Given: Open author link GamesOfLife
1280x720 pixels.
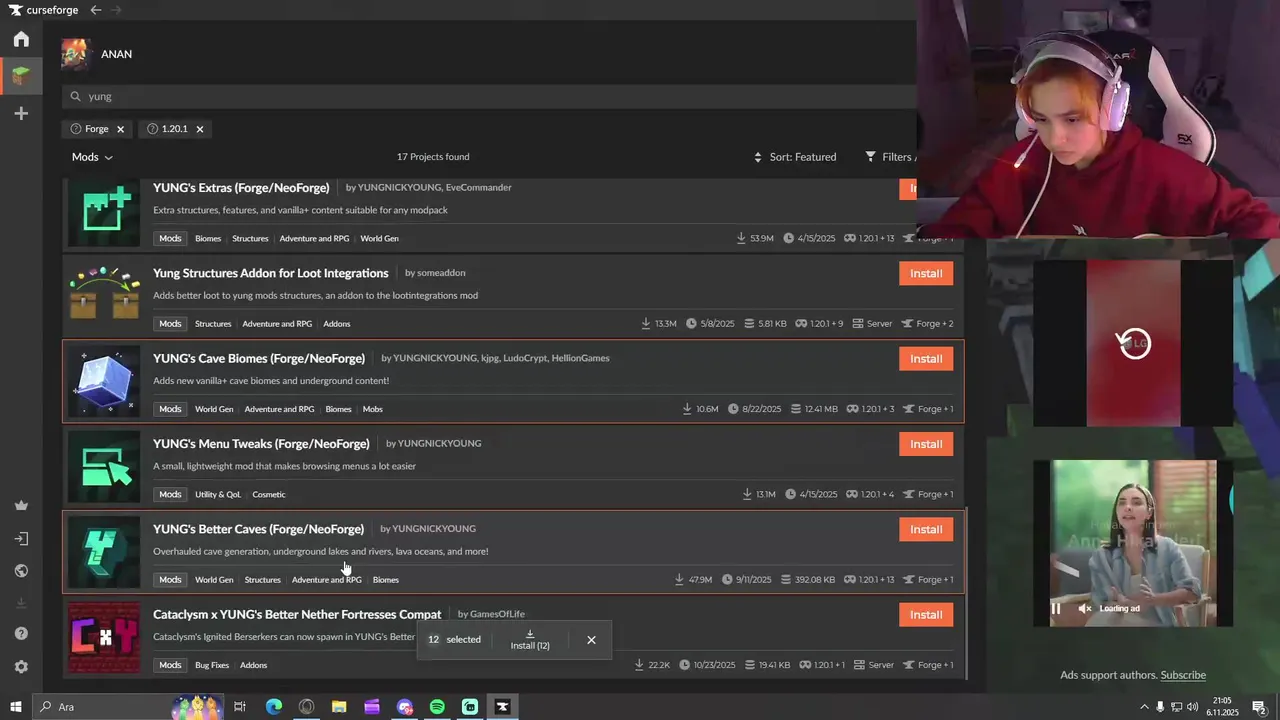Looking at the screenshot, I should (x=497, y=614).
